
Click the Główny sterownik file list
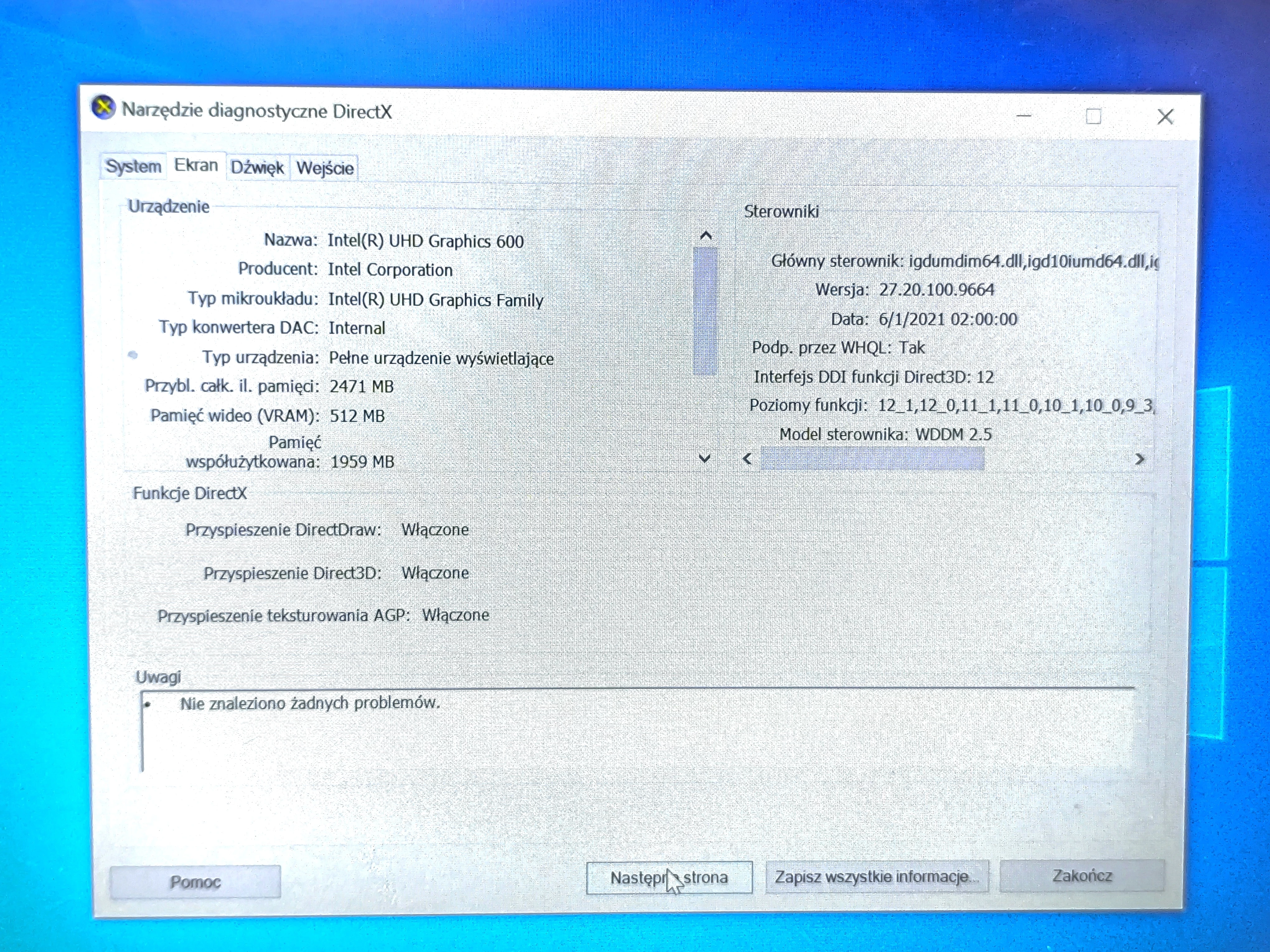1033,261
